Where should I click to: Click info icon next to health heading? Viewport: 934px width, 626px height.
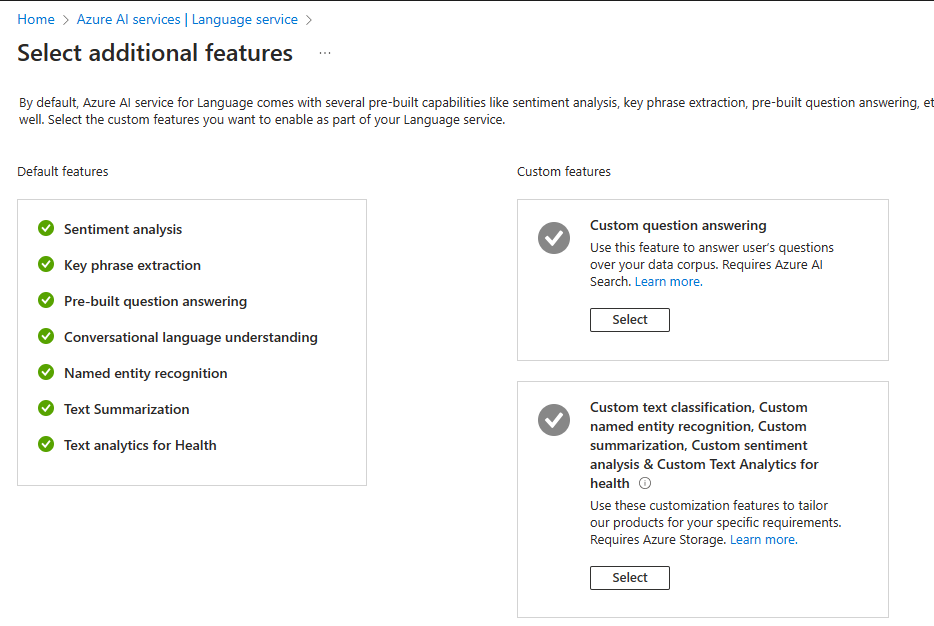(x=645, y=483)
